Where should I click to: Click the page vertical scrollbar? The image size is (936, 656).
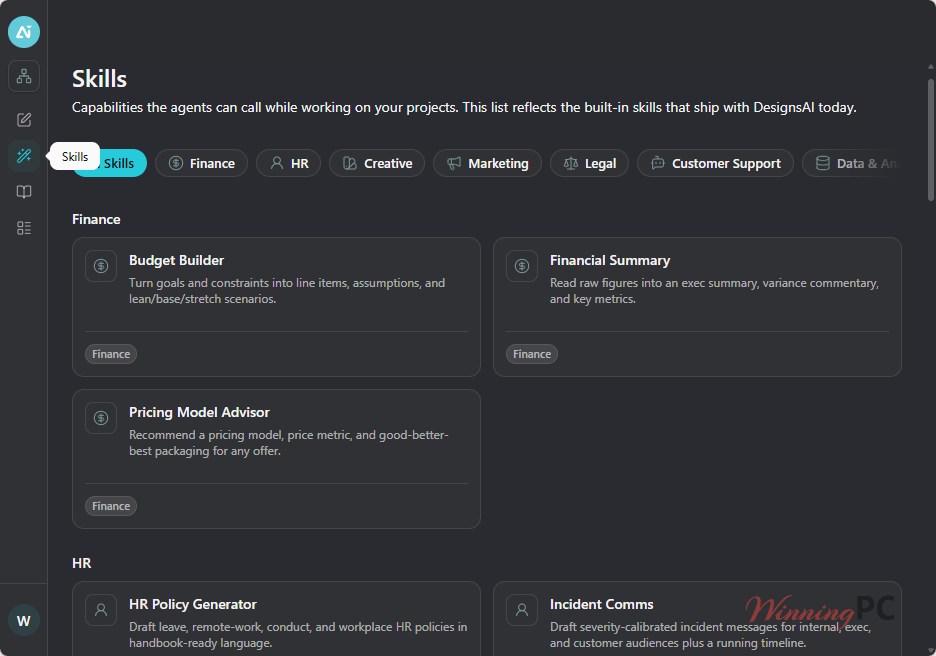[x=931, y=140]
